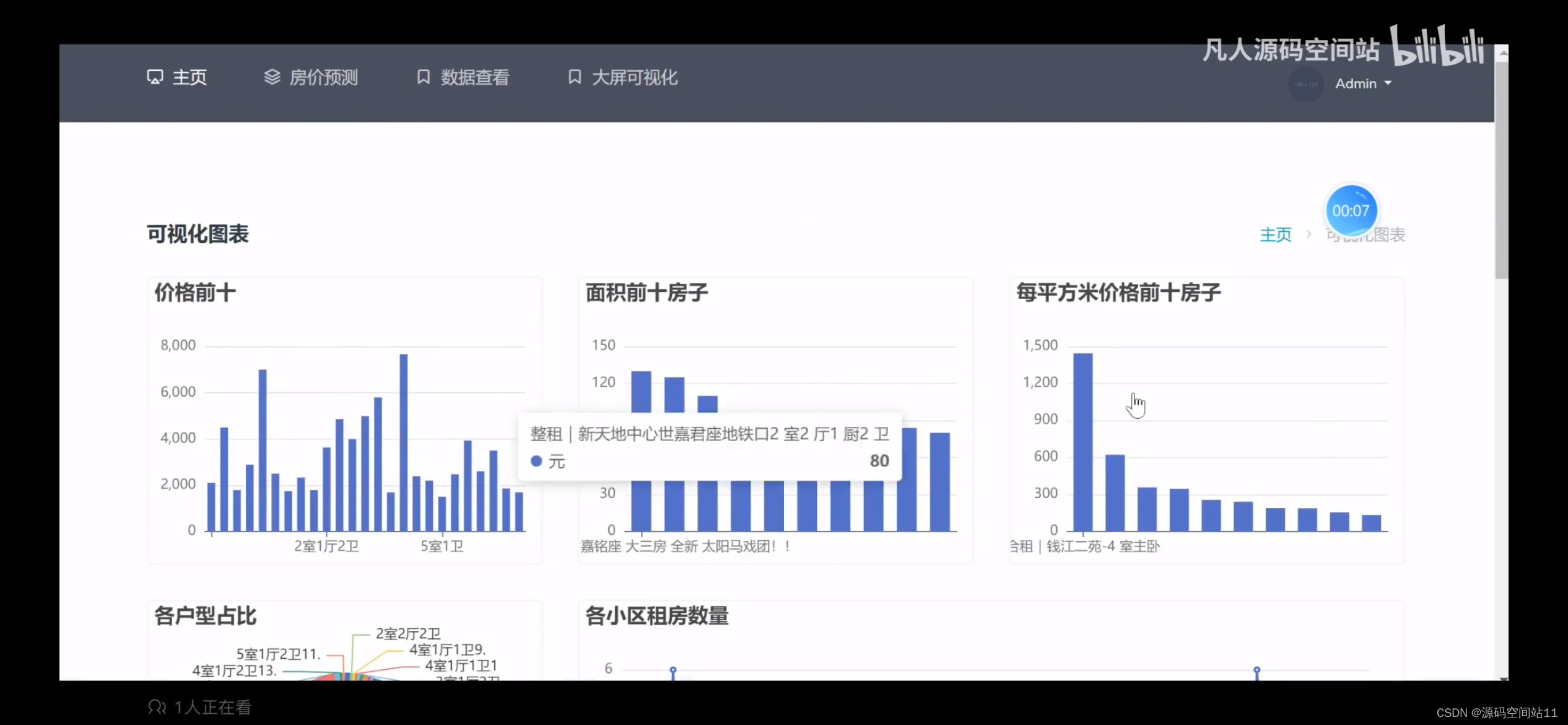The height and width of the screenshot is (725, 1568).
Task: Click the bilibili logo watermark
Action: click(x=1437, y=46)
